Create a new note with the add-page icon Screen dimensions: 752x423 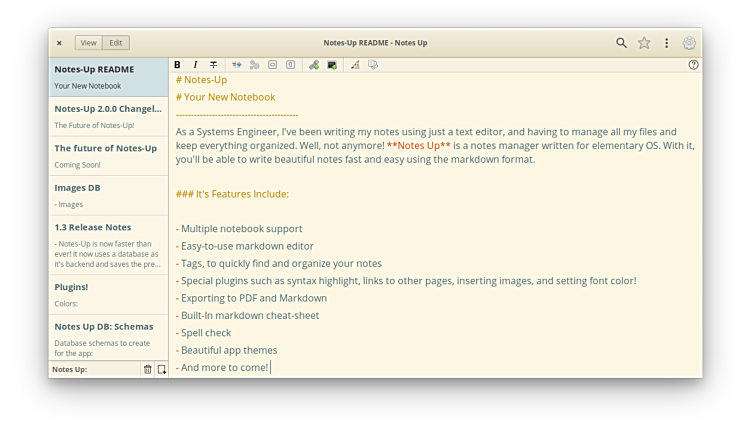[161, 369]
